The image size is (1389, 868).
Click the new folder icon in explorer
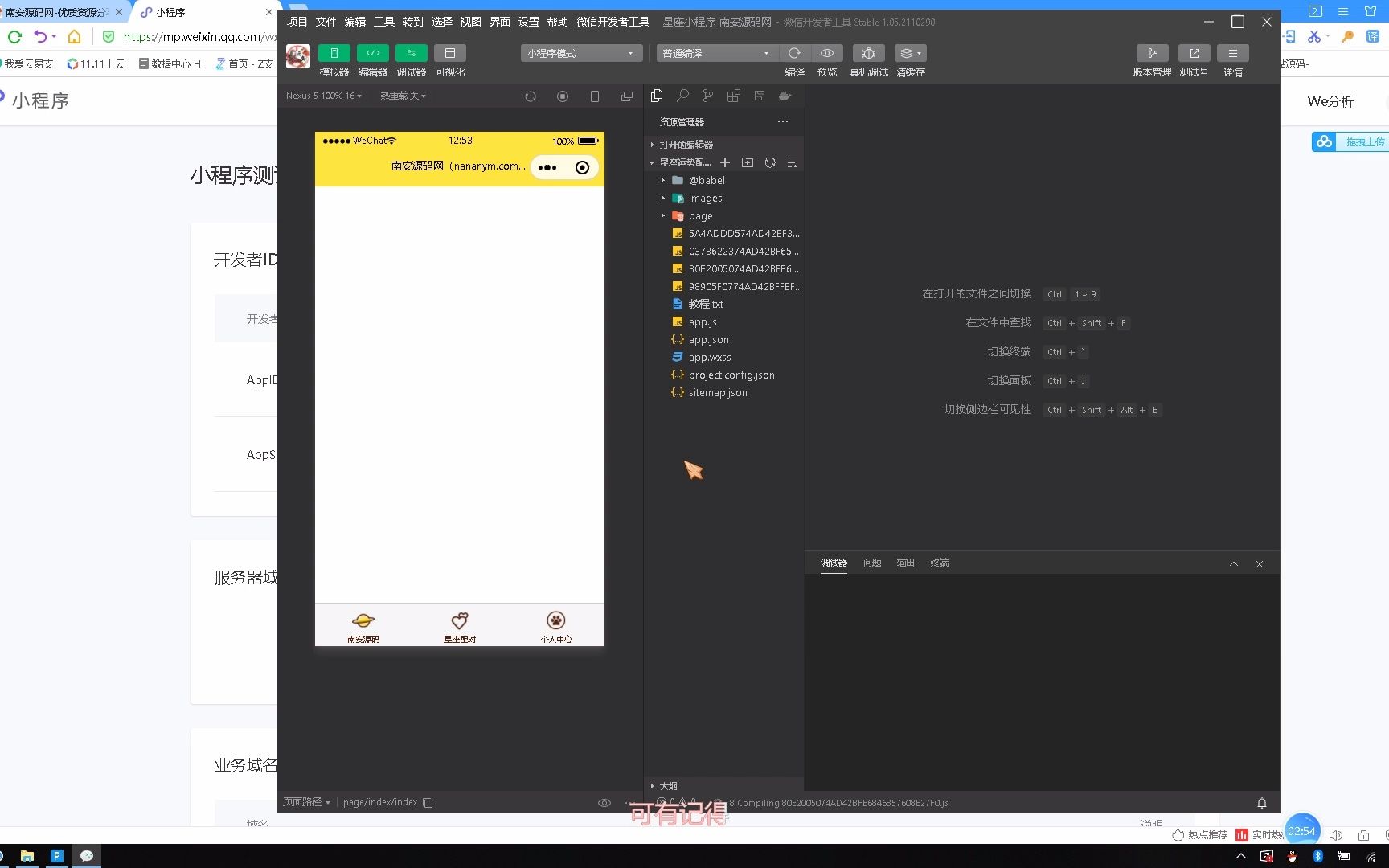pos(748,162)
